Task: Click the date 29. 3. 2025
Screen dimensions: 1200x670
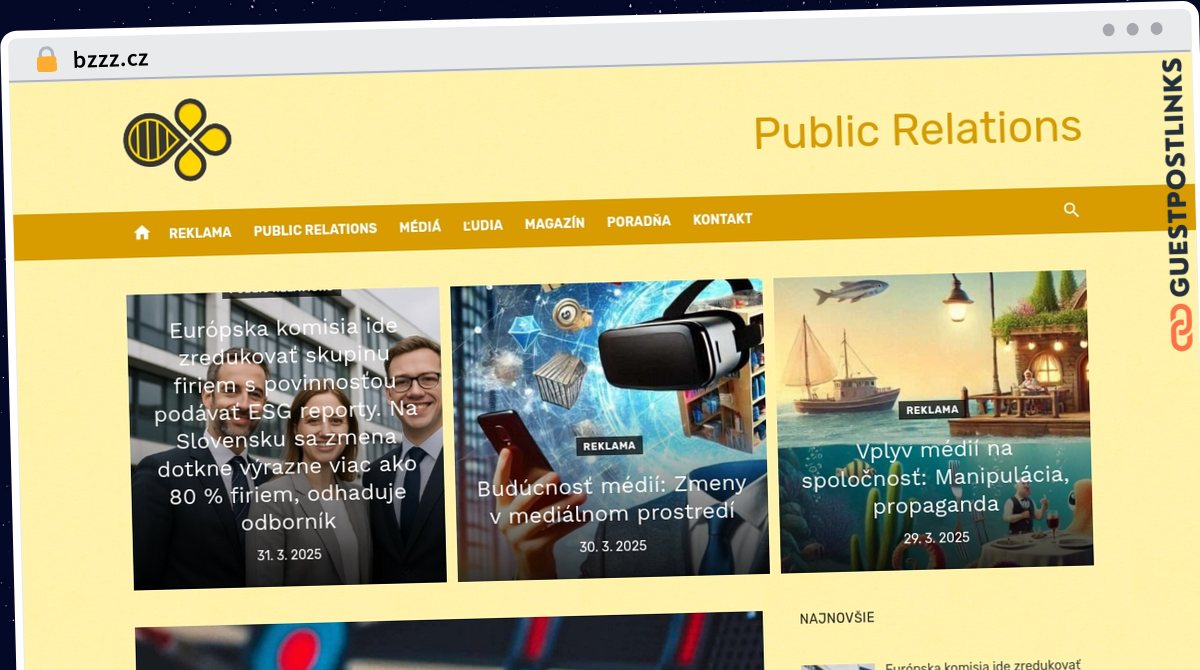Action: tap(937, 537)
